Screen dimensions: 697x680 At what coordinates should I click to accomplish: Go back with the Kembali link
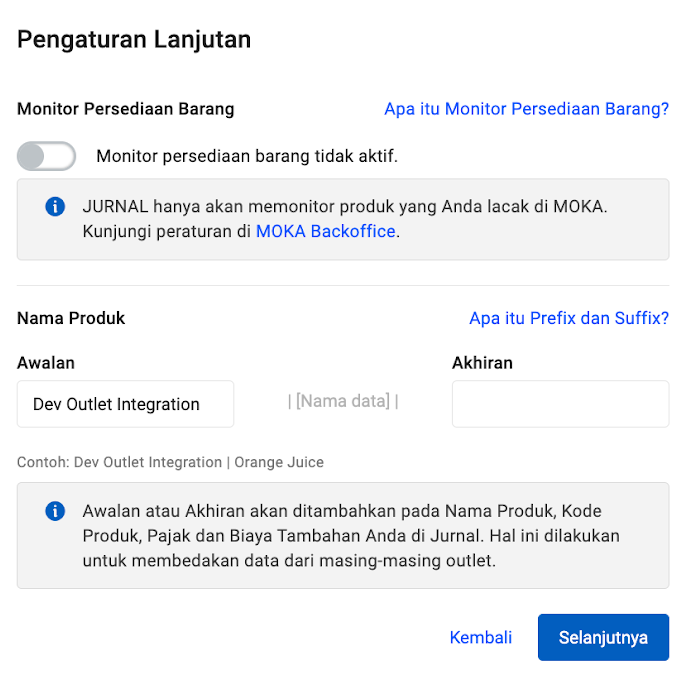[481, 637]
